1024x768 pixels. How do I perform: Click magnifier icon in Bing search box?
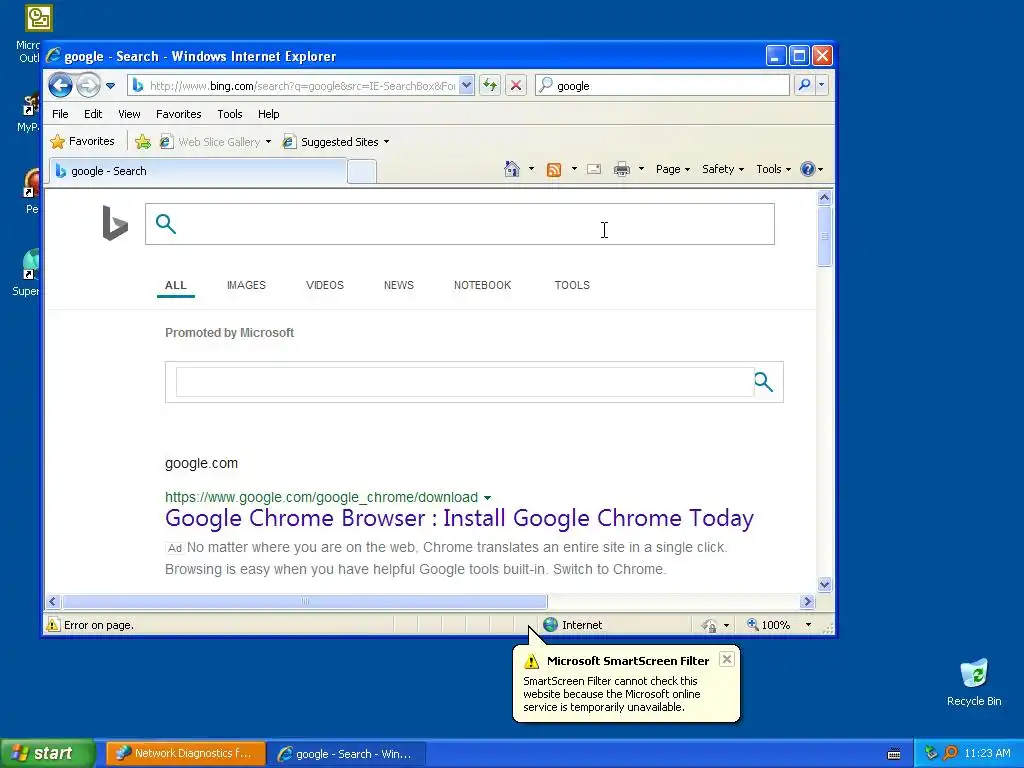click(x=166, y=224)
